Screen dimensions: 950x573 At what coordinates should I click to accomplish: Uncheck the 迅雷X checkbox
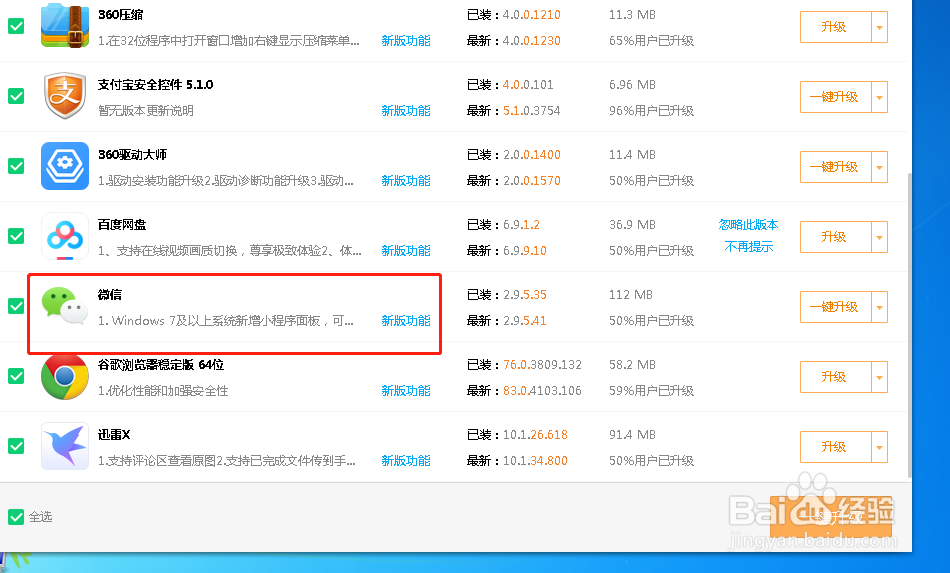pos(16,446)
